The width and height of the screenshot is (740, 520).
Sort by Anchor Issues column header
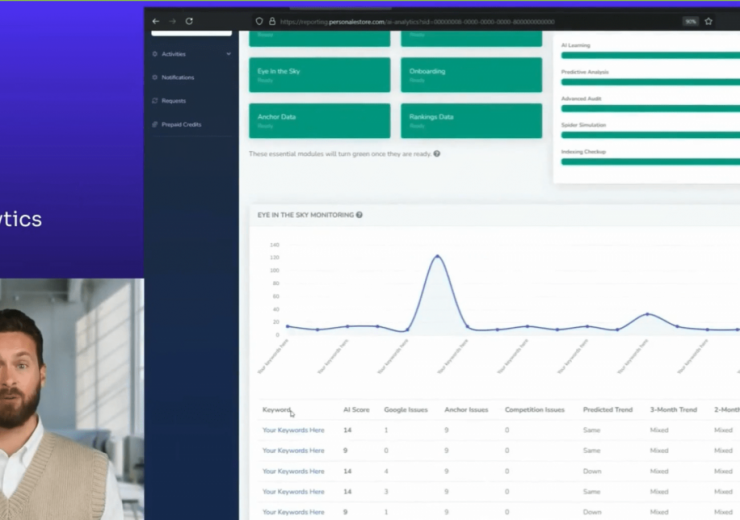466,410
